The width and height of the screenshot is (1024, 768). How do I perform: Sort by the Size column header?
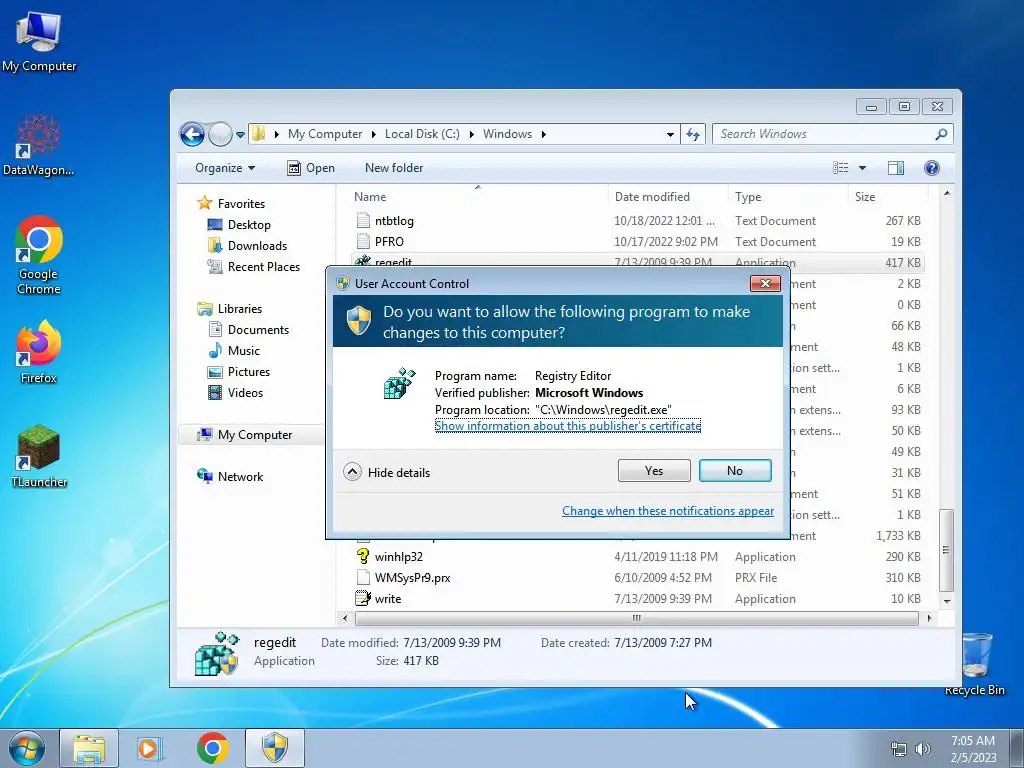pos(865,197)
